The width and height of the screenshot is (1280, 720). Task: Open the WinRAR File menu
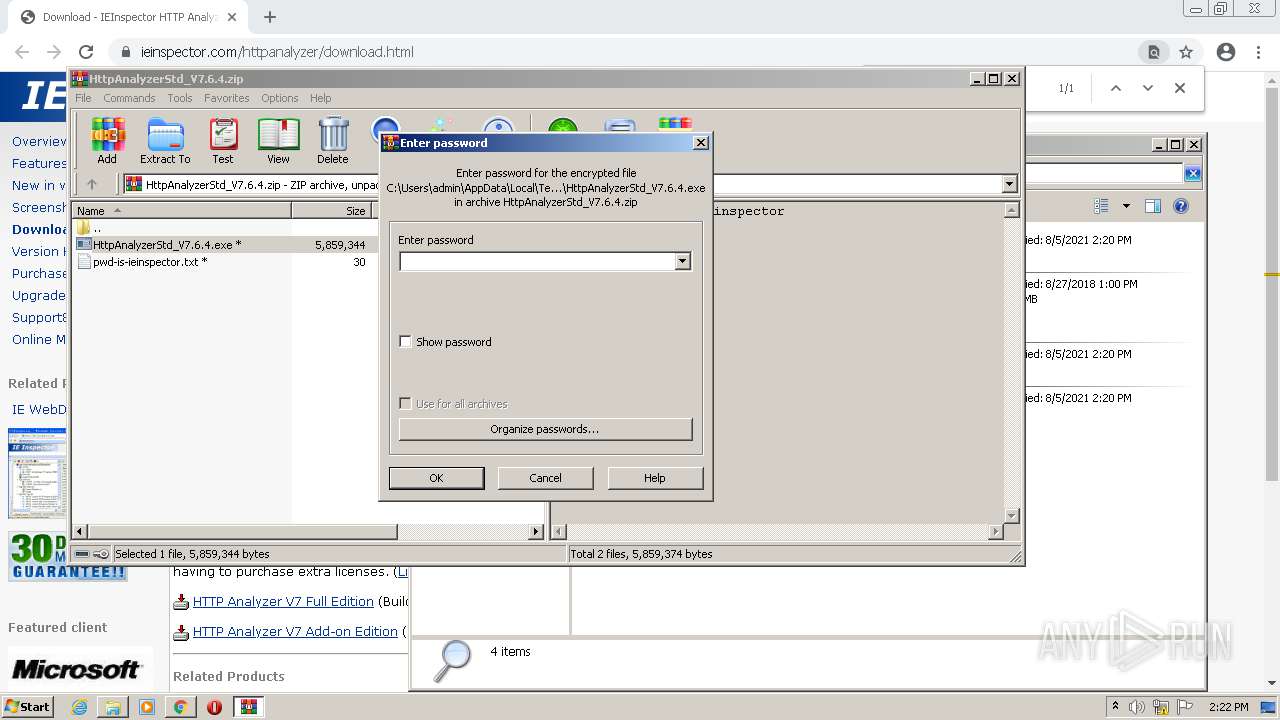(83, 98)
